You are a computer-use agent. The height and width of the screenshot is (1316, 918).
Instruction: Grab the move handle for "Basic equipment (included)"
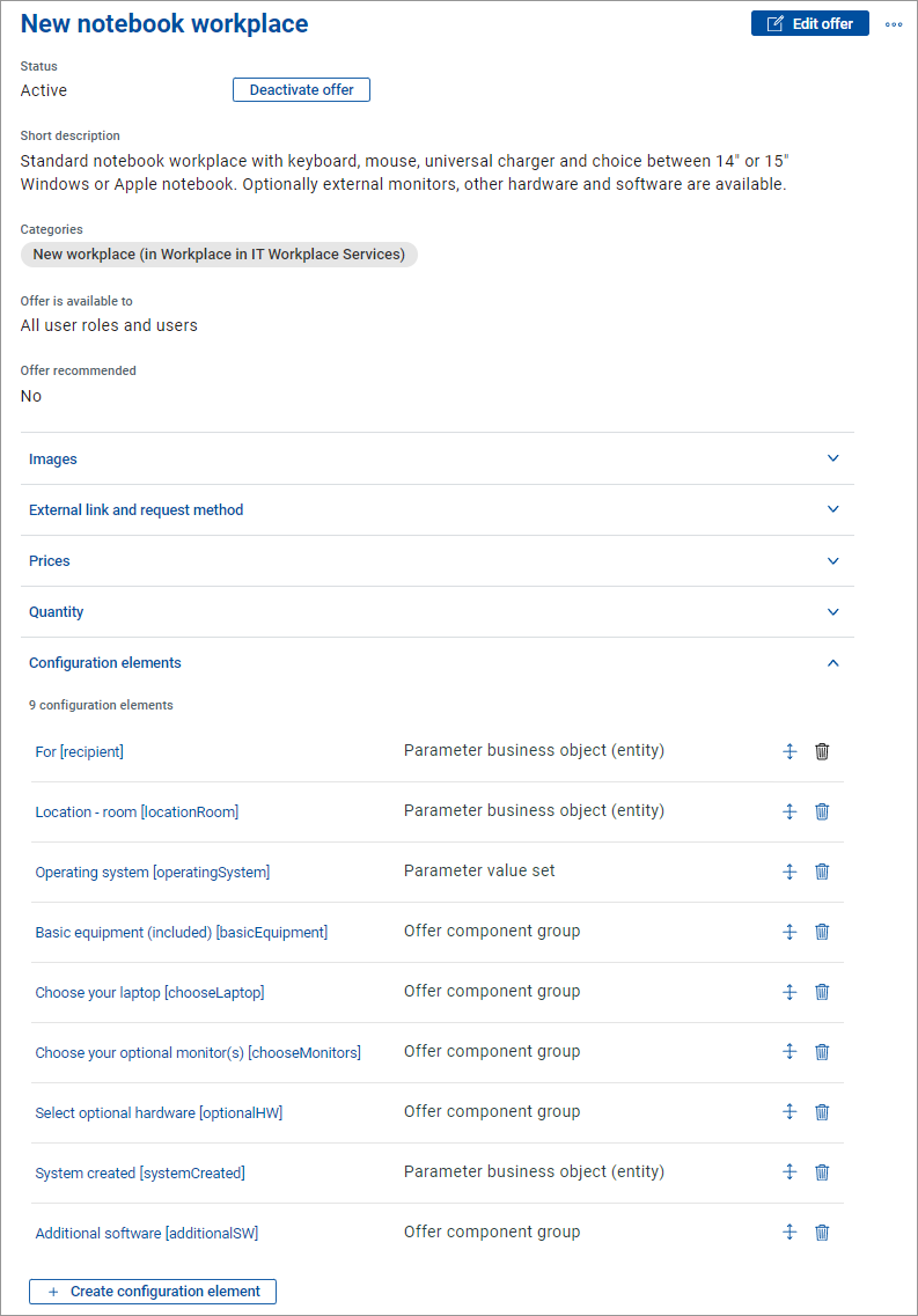(790, 932)
